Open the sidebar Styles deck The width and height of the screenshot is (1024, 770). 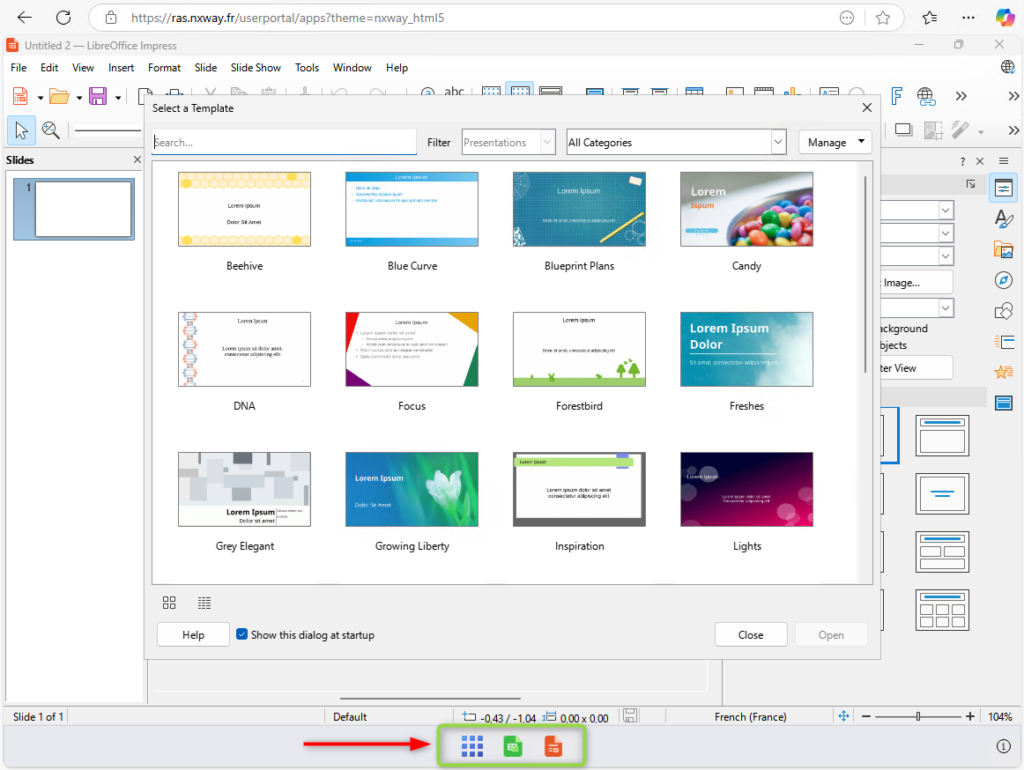(1004, 219)
